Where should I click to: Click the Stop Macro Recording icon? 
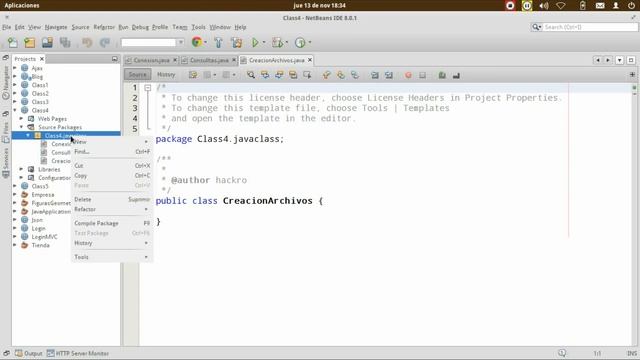click(x=422, y=75)
